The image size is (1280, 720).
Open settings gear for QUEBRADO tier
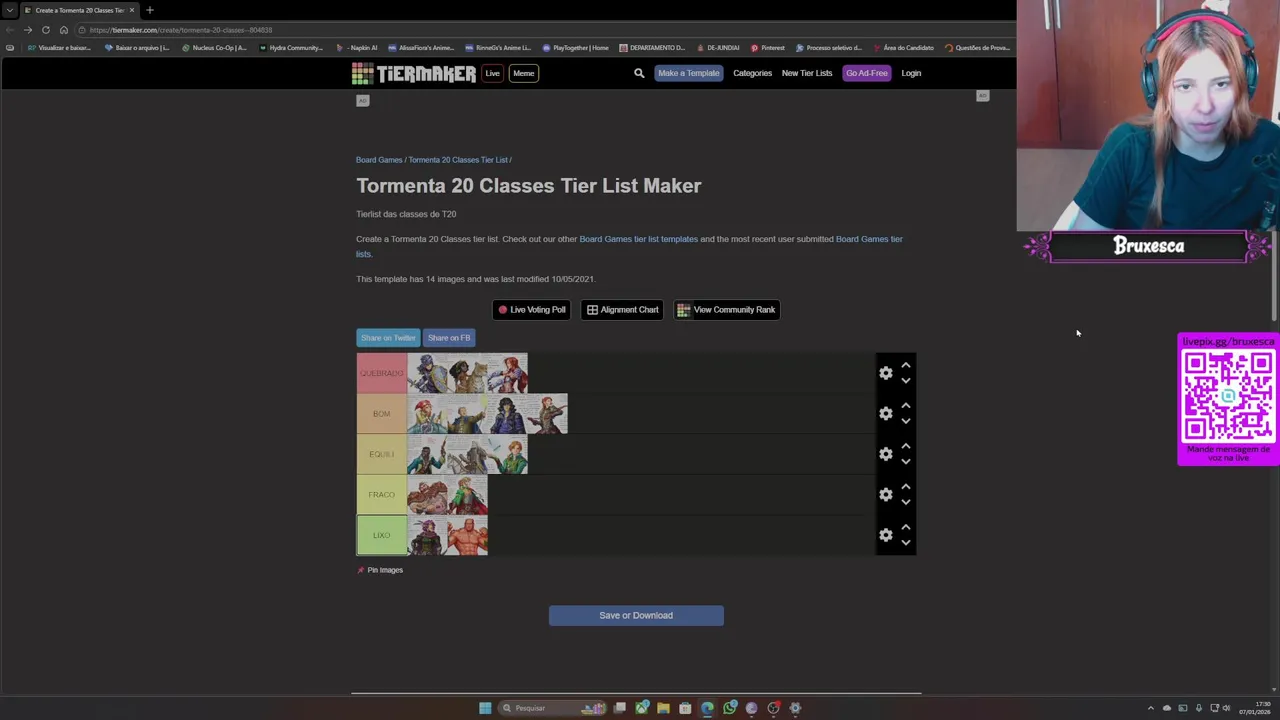885,373
